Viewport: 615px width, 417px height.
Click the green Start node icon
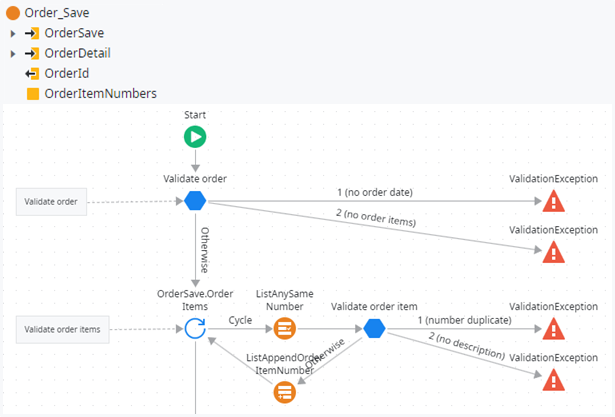pyautogui.click(x=195, y=137)
